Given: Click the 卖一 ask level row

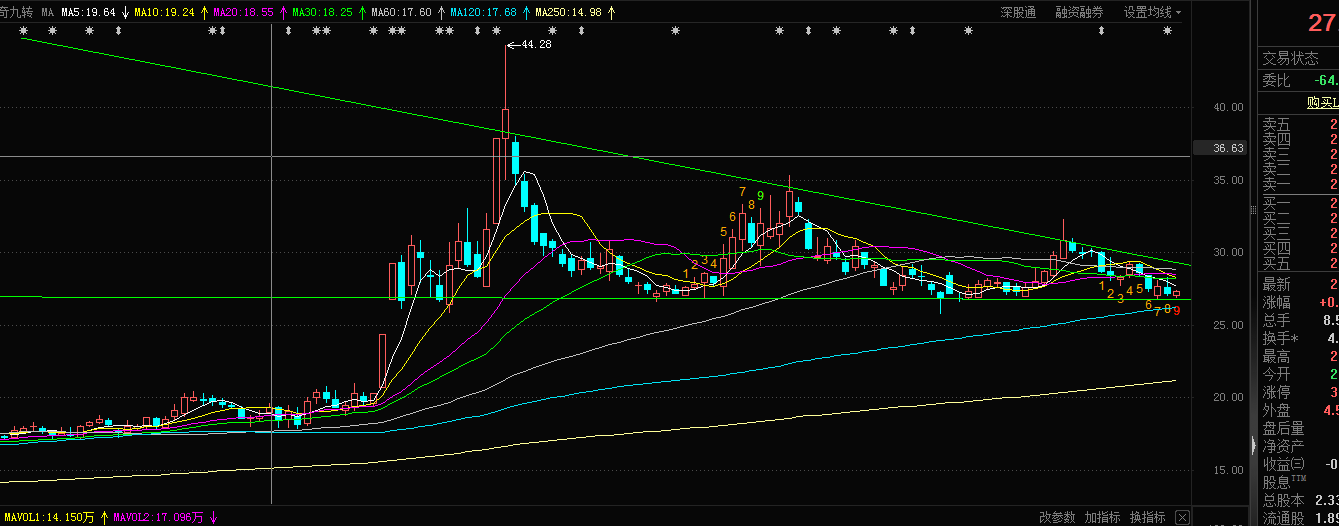Looking at the screenshot, I should click(1298, 184).
